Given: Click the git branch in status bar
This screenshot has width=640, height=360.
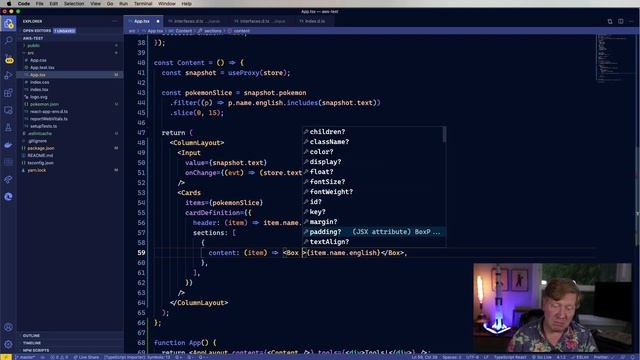Looking at the screenshot, I should coord(25,357).
